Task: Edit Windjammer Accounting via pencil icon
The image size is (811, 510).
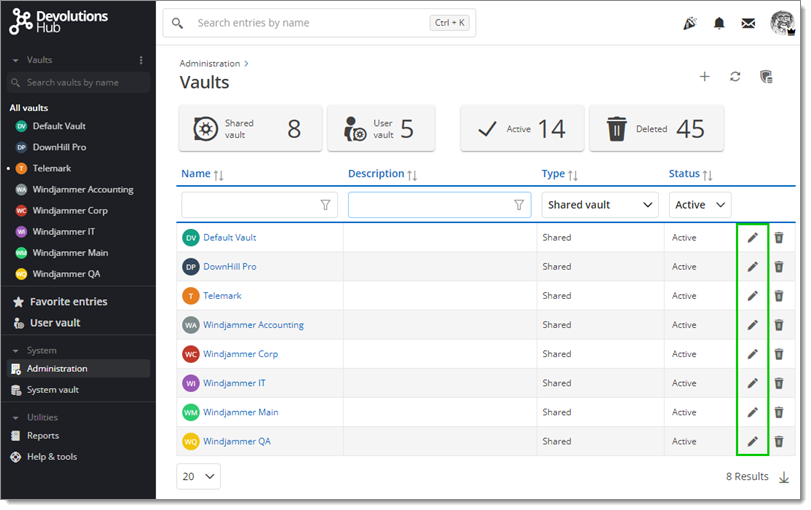Action: pyautogui.click(x=752, y=325)
